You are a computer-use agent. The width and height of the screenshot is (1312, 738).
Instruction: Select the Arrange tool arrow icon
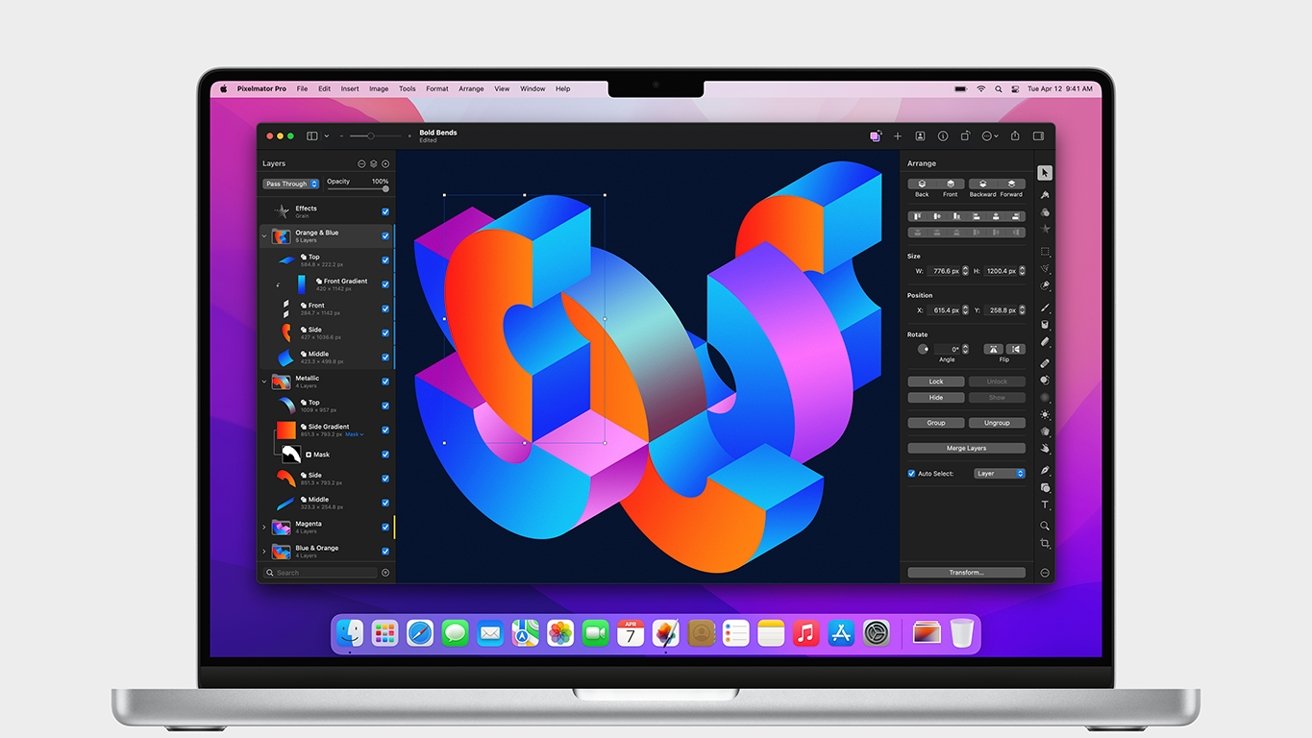[x=1045, y=173]
